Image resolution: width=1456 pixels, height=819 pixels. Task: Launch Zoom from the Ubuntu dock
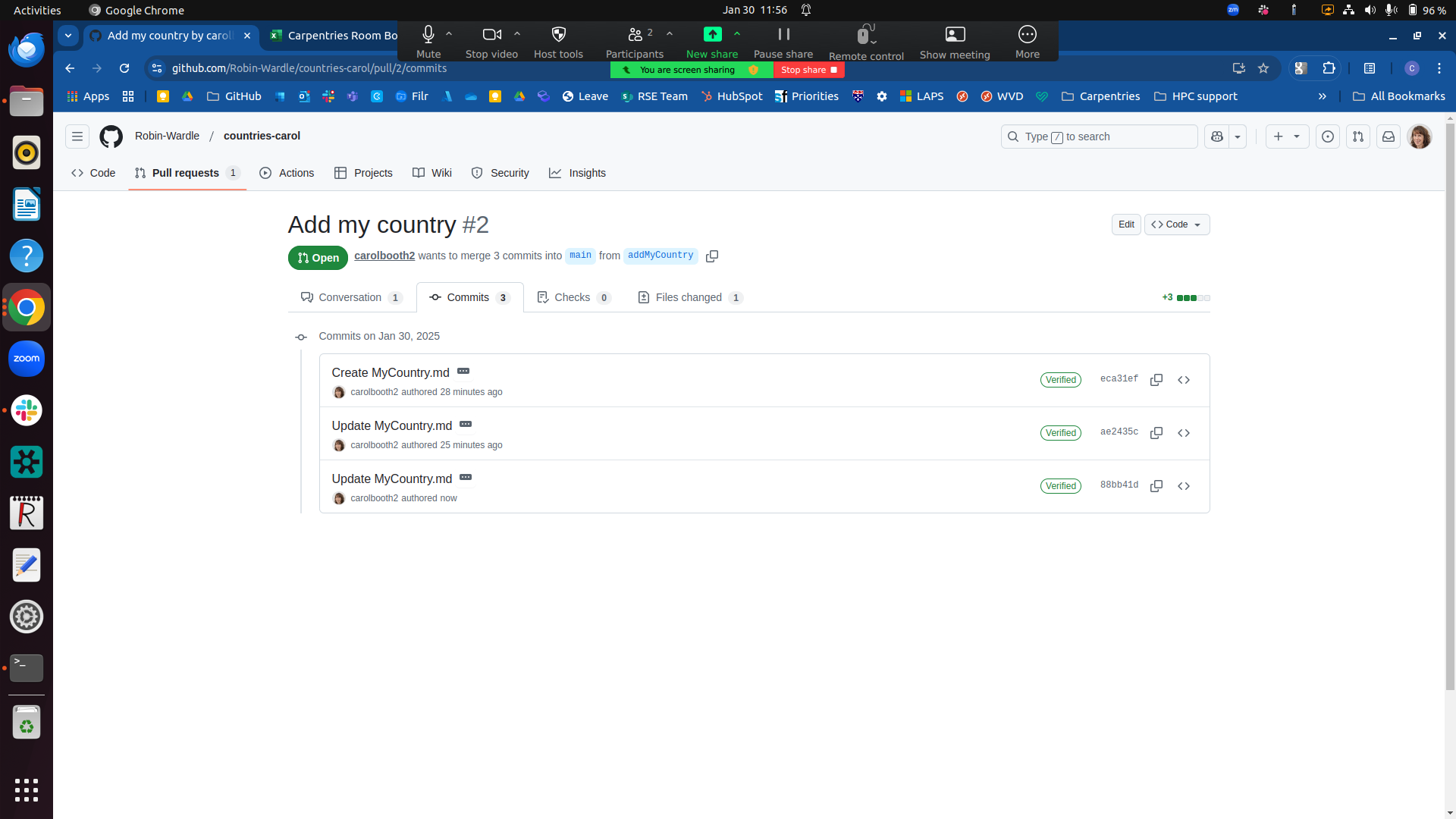click(x=27, y=359)
